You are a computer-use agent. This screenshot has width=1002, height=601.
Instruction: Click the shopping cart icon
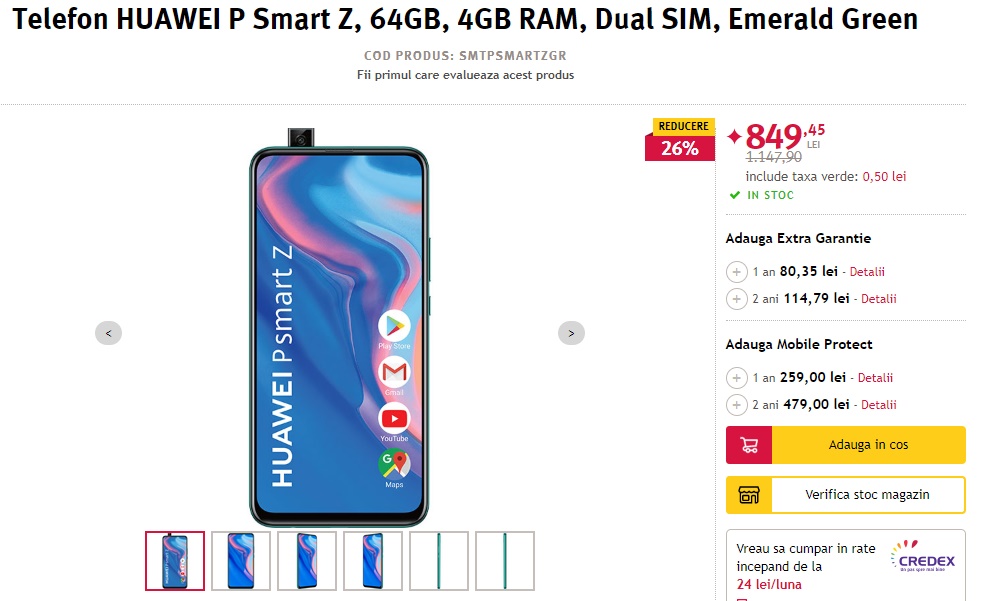tap(749, 445)
